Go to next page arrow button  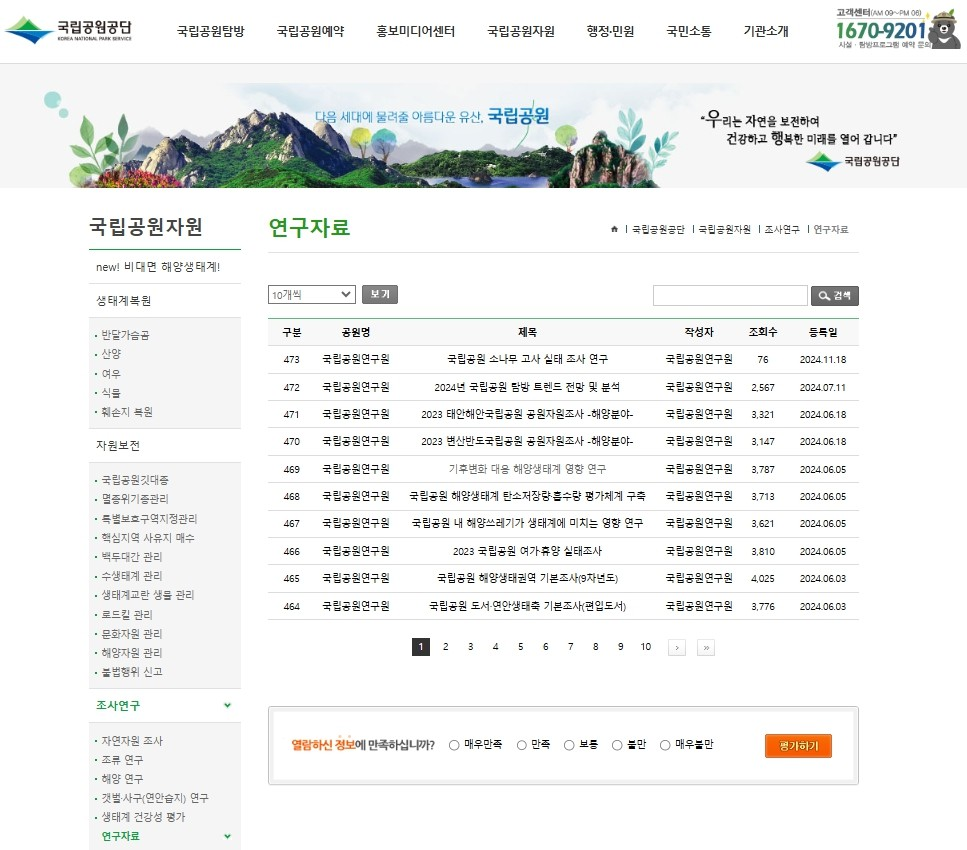(x=677, y=647)
